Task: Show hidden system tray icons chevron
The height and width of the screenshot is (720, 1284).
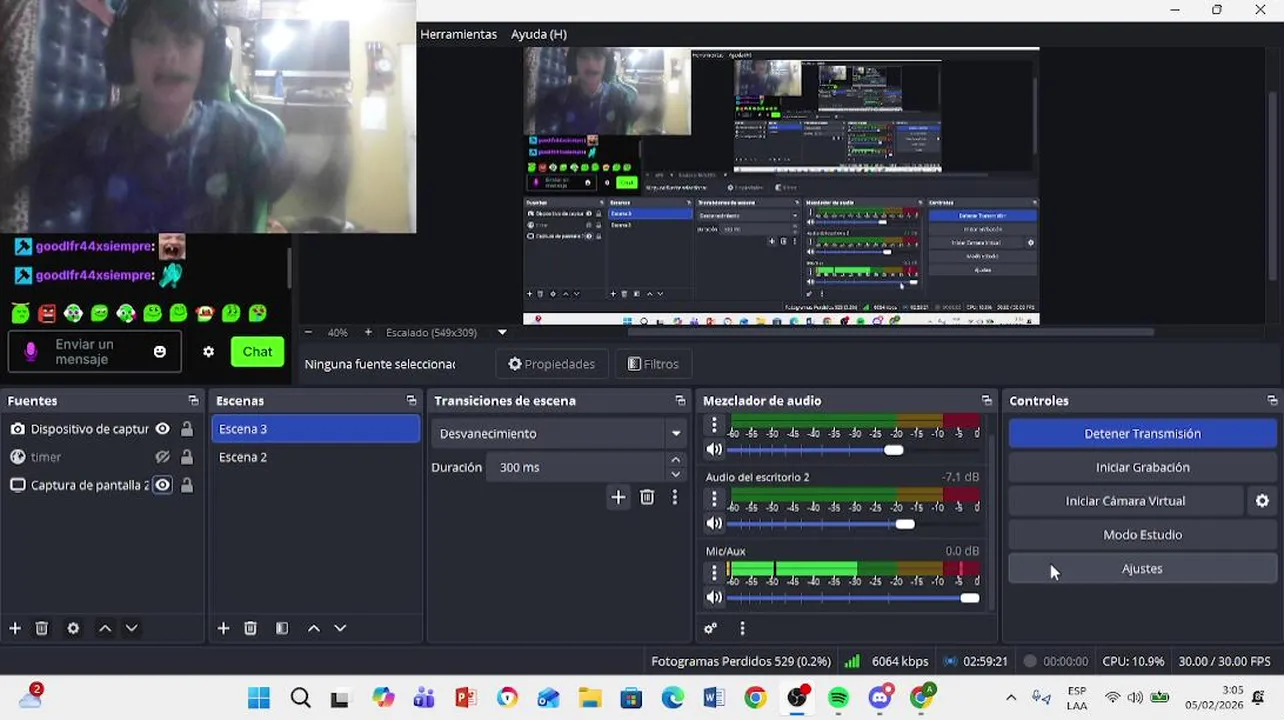Action: point(1011,697)
